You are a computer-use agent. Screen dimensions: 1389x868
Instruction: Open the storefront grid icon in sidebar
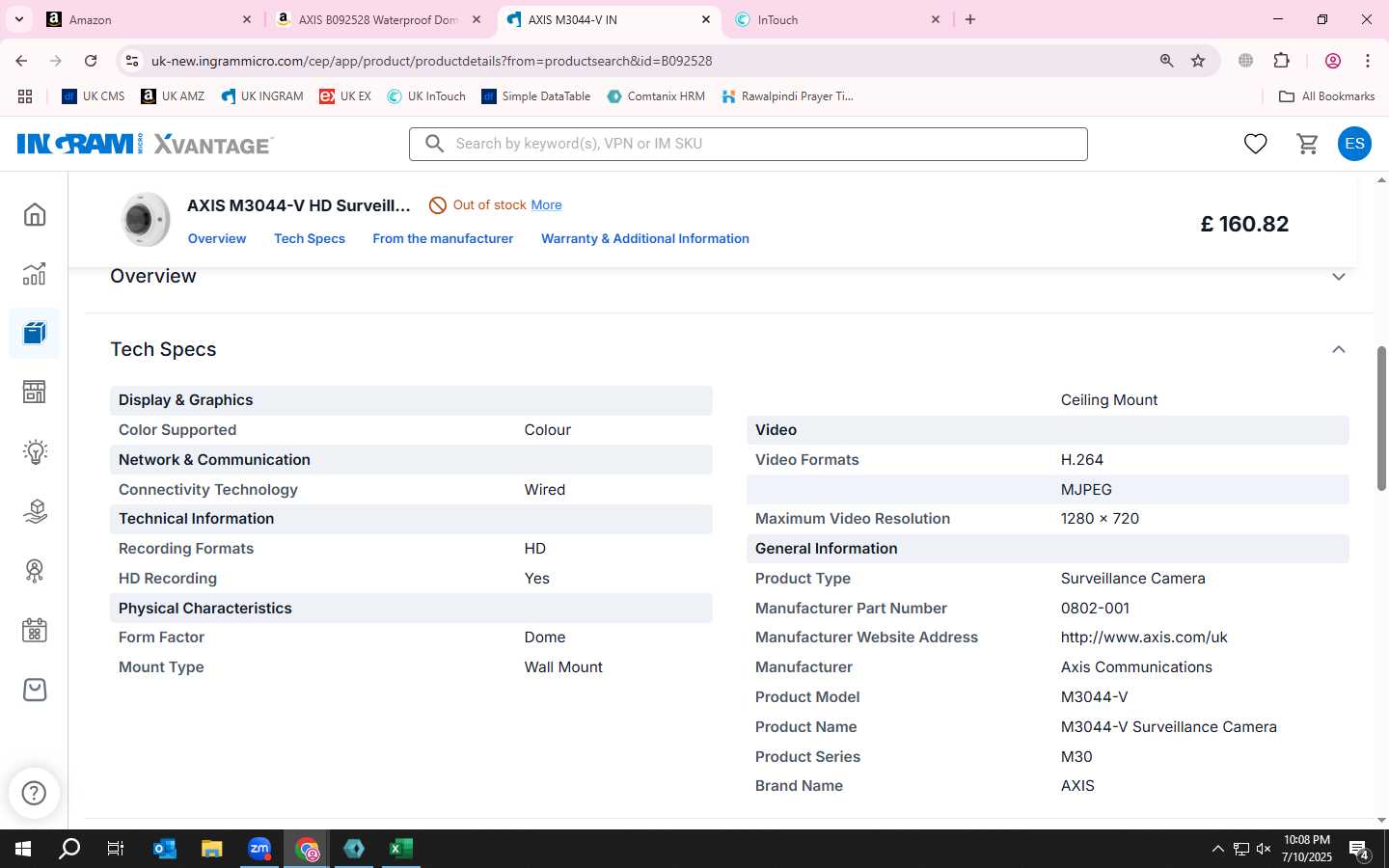click(x=35, y=392)
